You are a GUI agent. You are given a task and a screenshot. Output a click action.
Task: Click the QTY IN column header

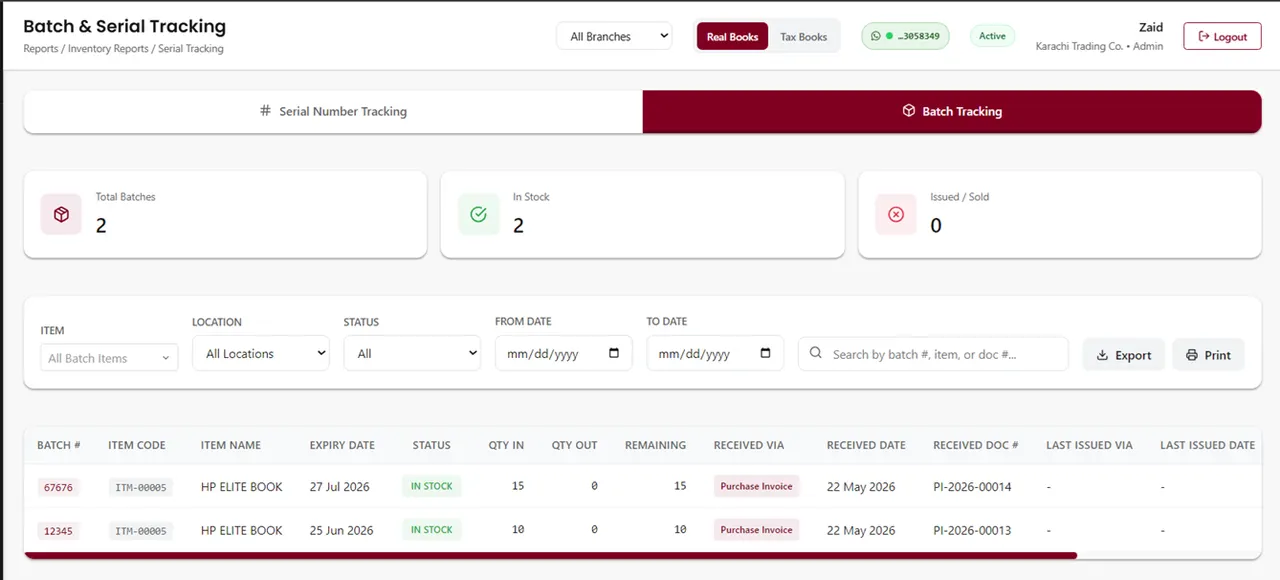coord(506,445)
